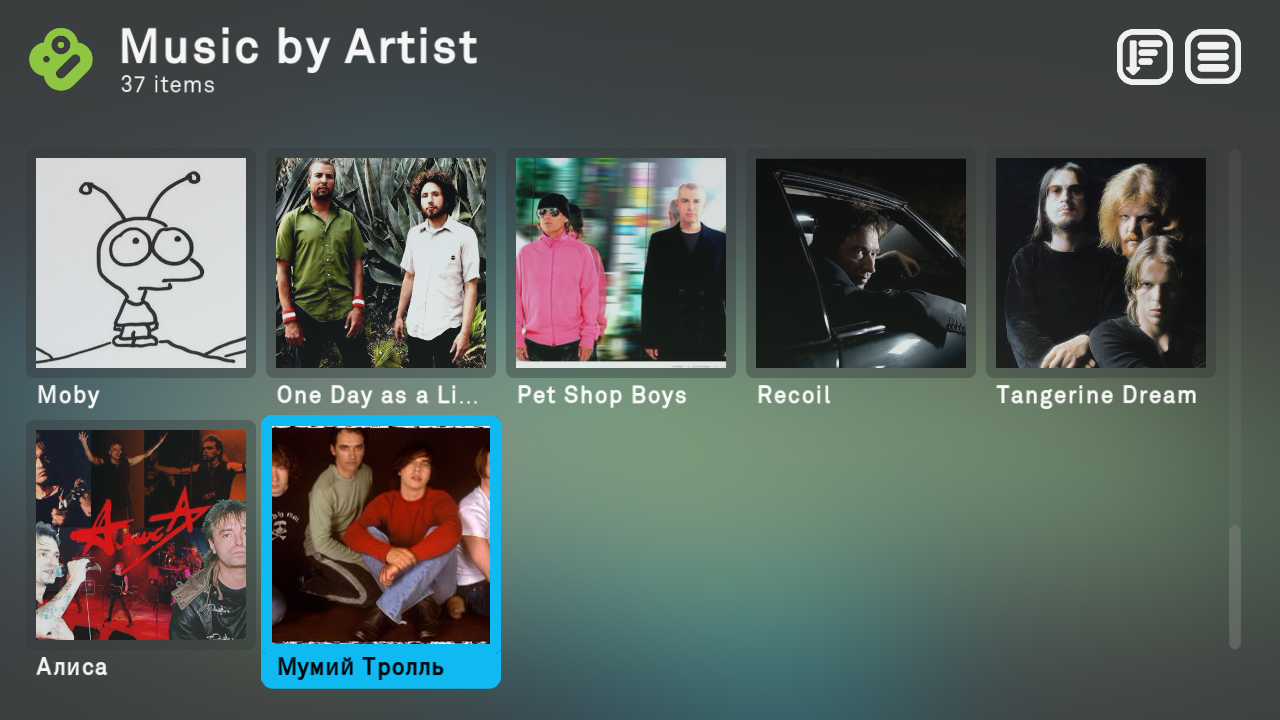Open One Day as a Lion cover
1280x720 pixels.
pos(381,263)
